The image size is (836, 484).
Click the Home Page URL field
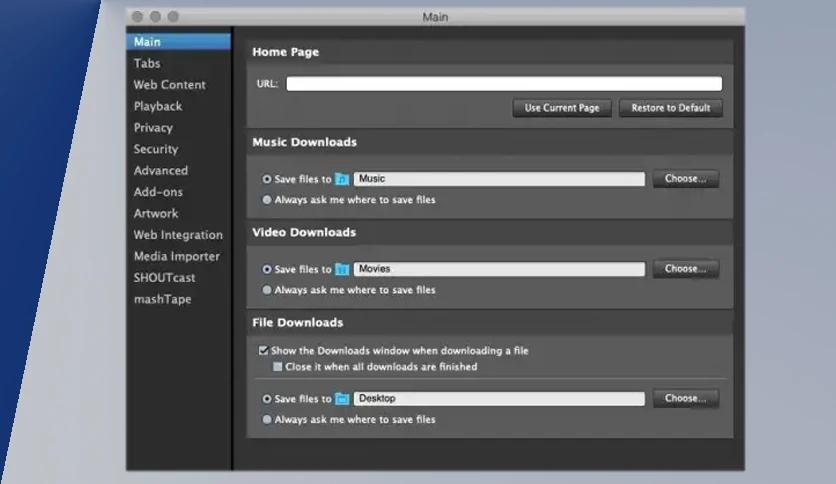coord(504,84)
